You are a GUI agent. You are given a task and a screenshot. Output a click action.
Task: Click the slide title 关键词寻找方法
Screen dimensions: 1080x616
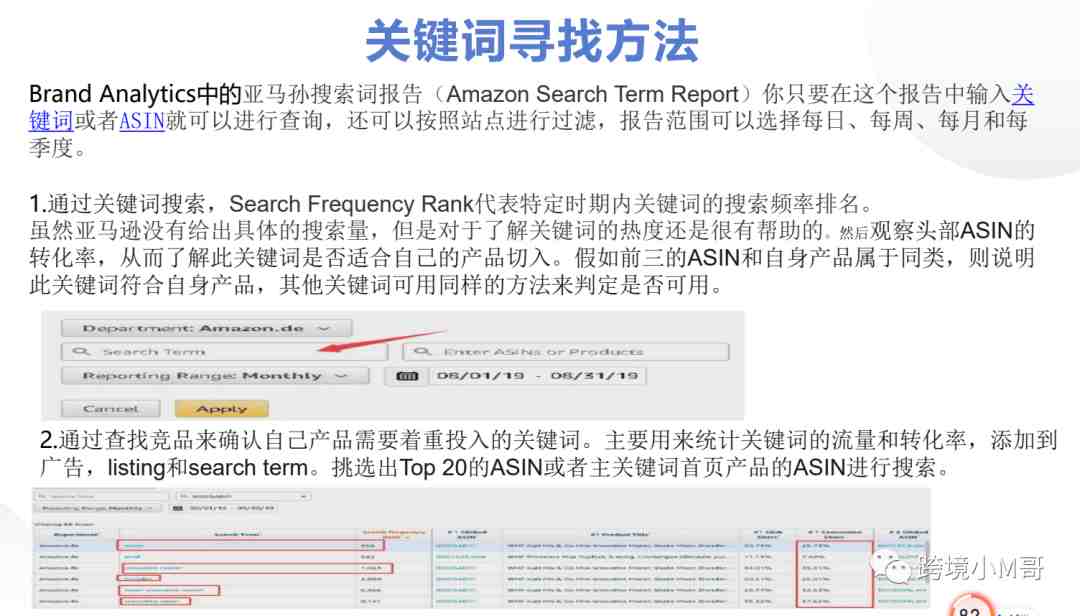tap(532, 41)
